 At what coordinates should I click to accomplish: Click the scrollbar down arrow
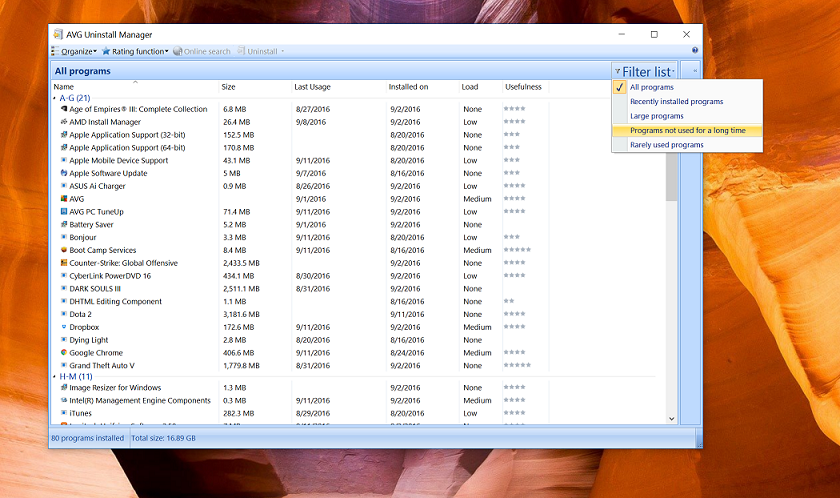click(671, 419)
